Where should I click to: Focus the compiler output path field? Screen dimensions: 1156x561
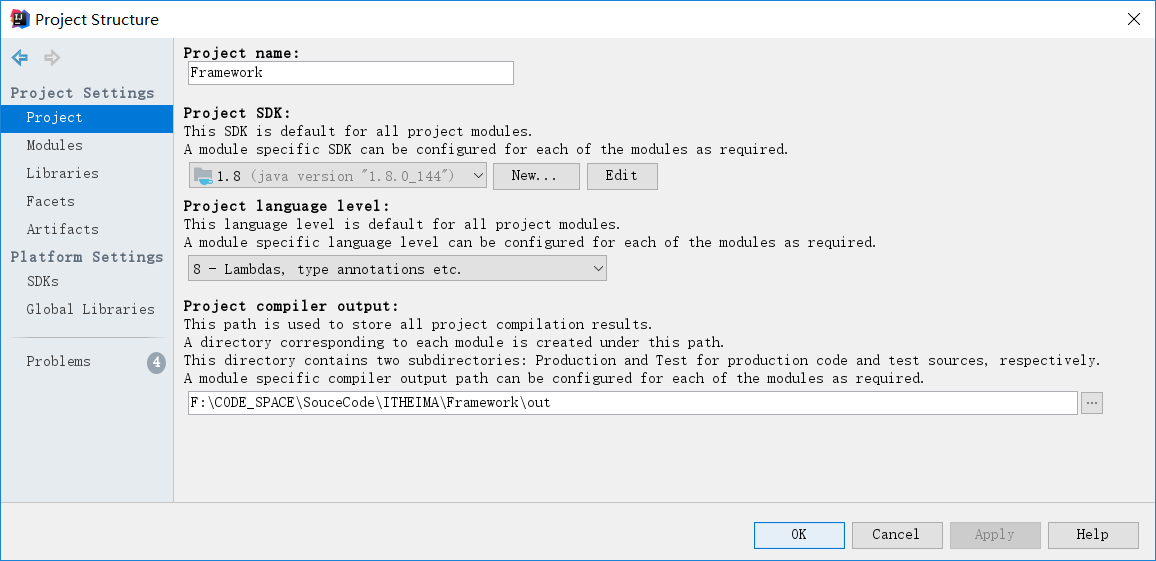tap(632, 403)
